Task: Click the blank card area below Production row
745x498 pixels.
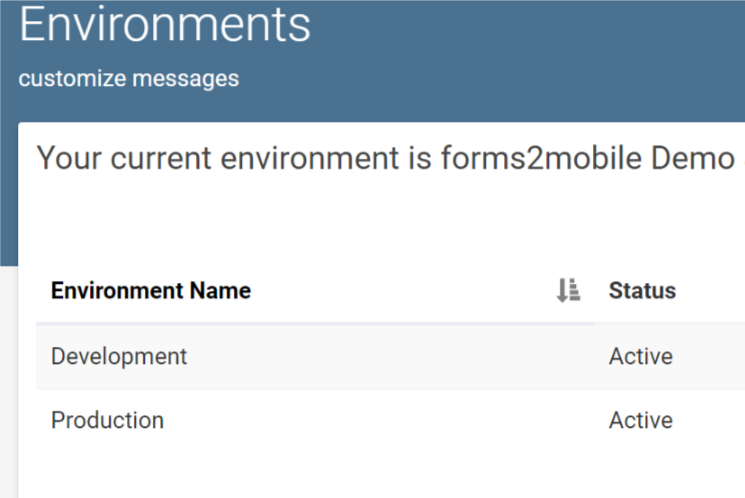Action: coord(380,475)
